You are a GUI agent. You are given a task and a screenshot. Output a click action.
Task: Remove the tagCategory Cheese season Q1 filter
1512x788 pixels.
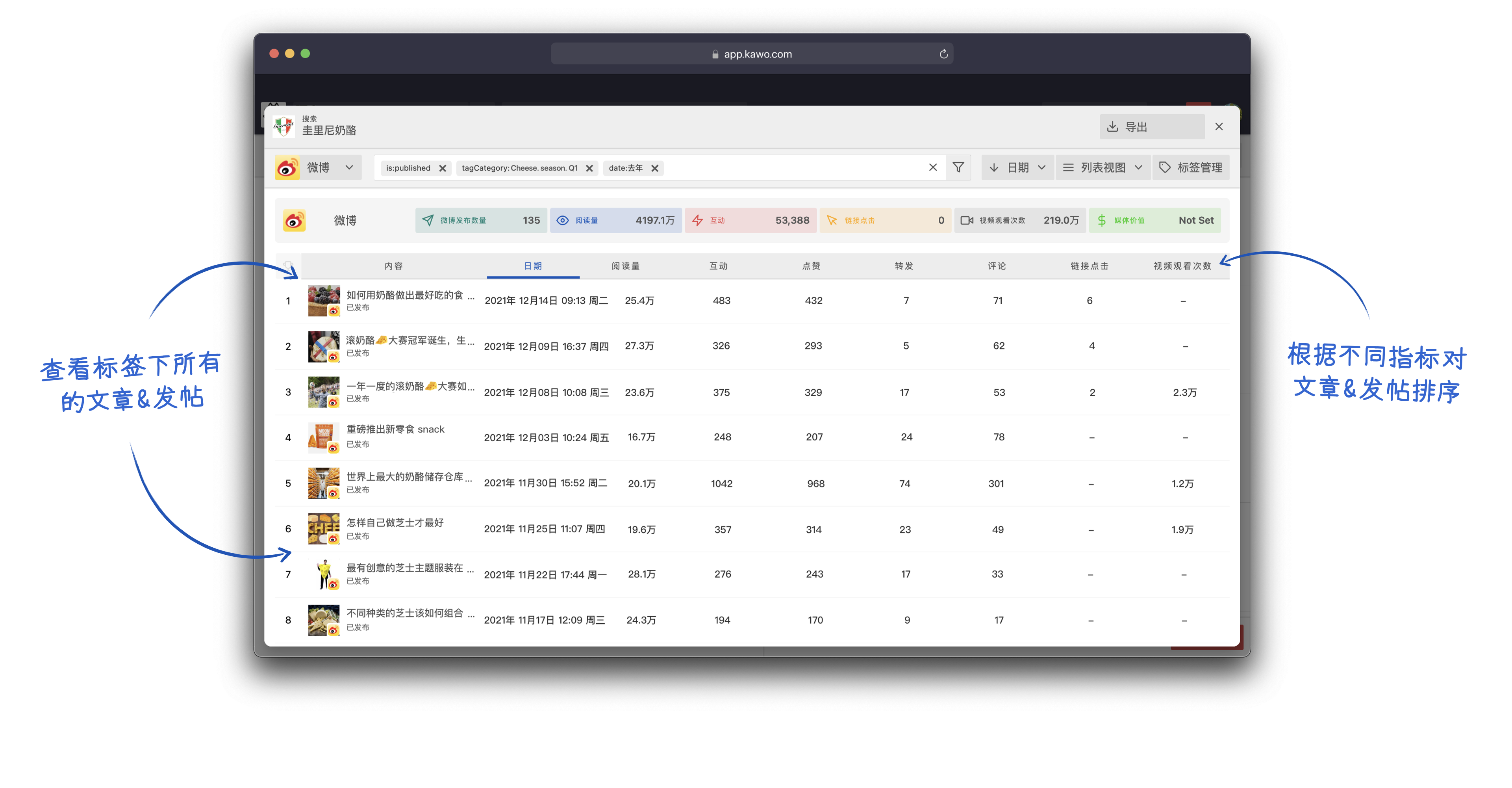[x=589, y=169]
